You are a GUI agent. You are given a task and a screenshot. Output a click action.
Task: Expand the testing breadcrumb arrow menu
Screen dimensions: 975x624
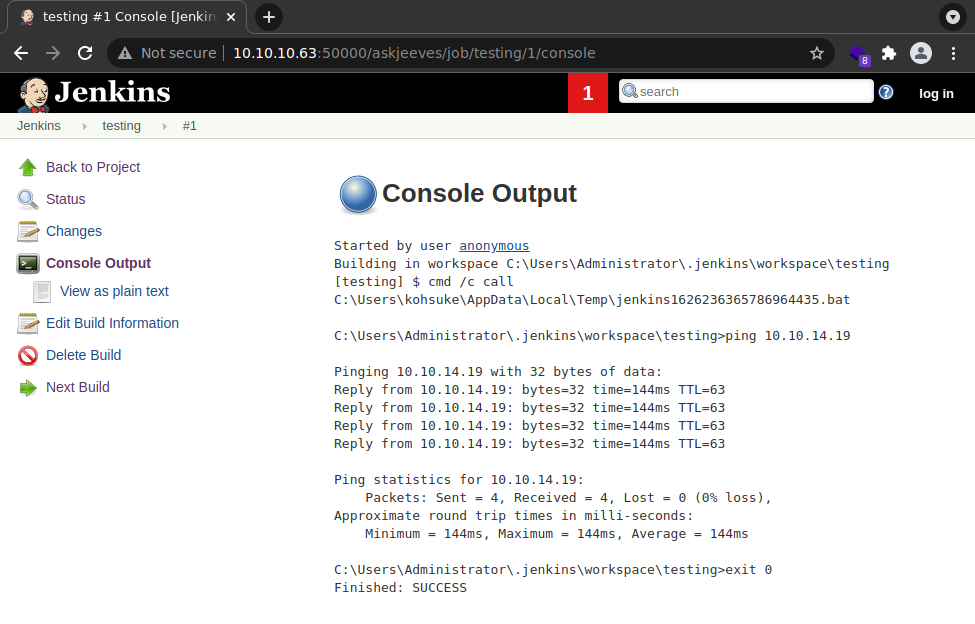[164, 126]
